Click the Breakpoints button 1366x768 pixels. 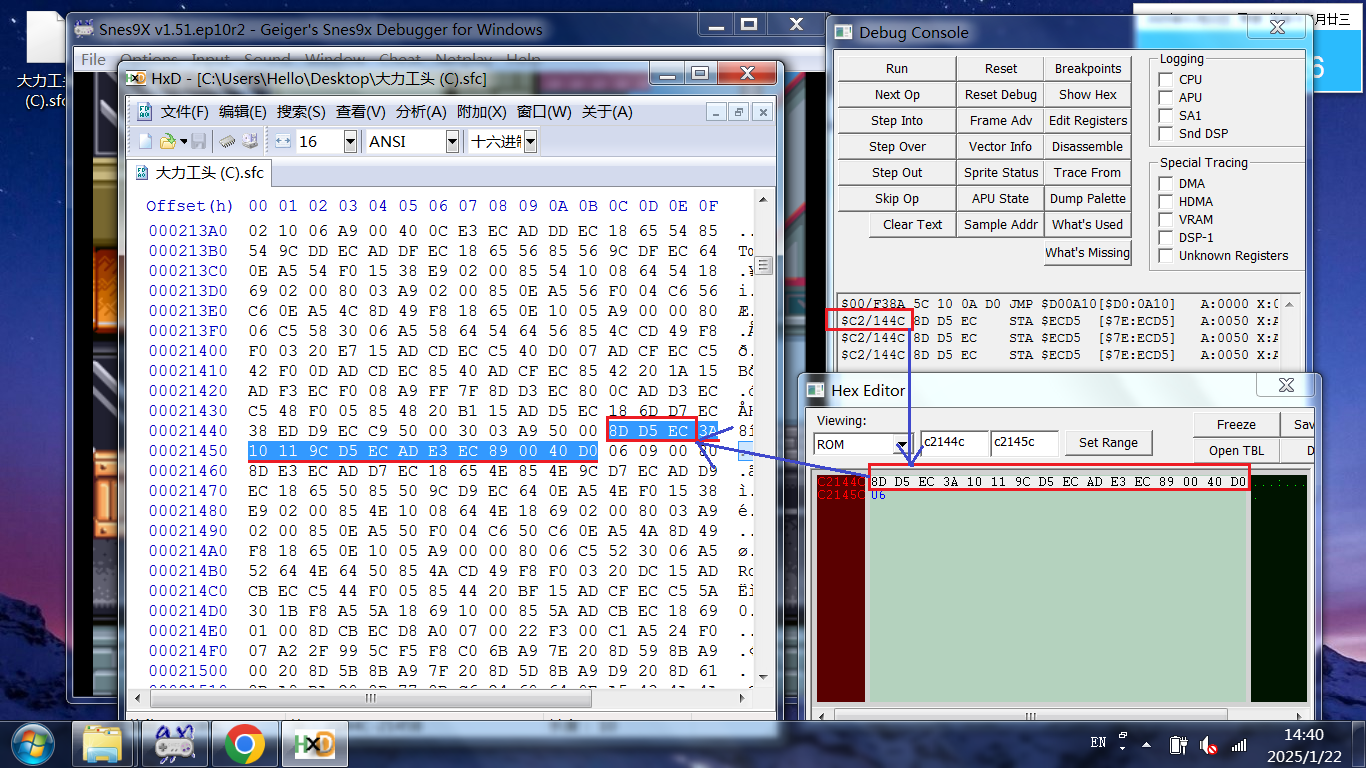coord(1088,69)
